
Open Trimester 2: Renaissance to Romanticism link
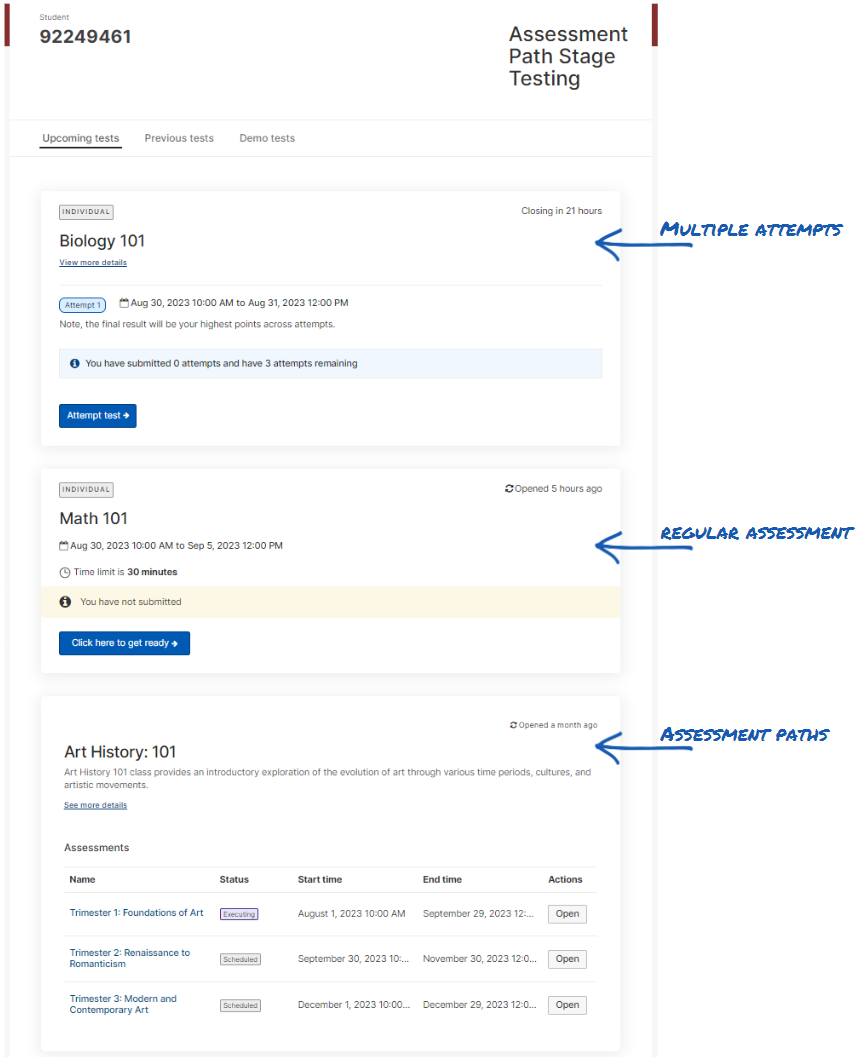(129, 958)
